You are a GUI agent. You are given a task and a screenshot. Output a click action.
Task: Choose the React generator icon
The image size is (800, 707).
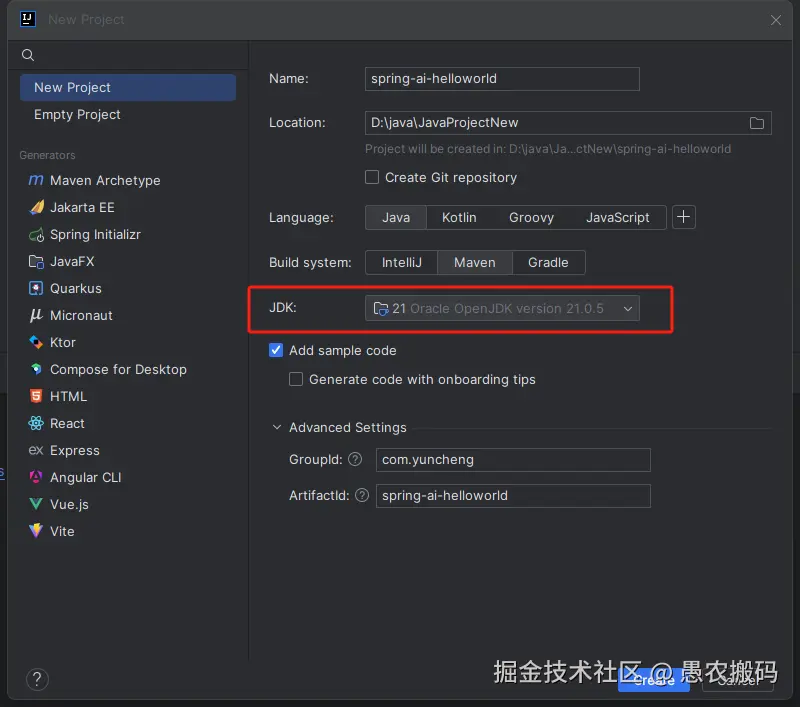(x=36, y=423)
